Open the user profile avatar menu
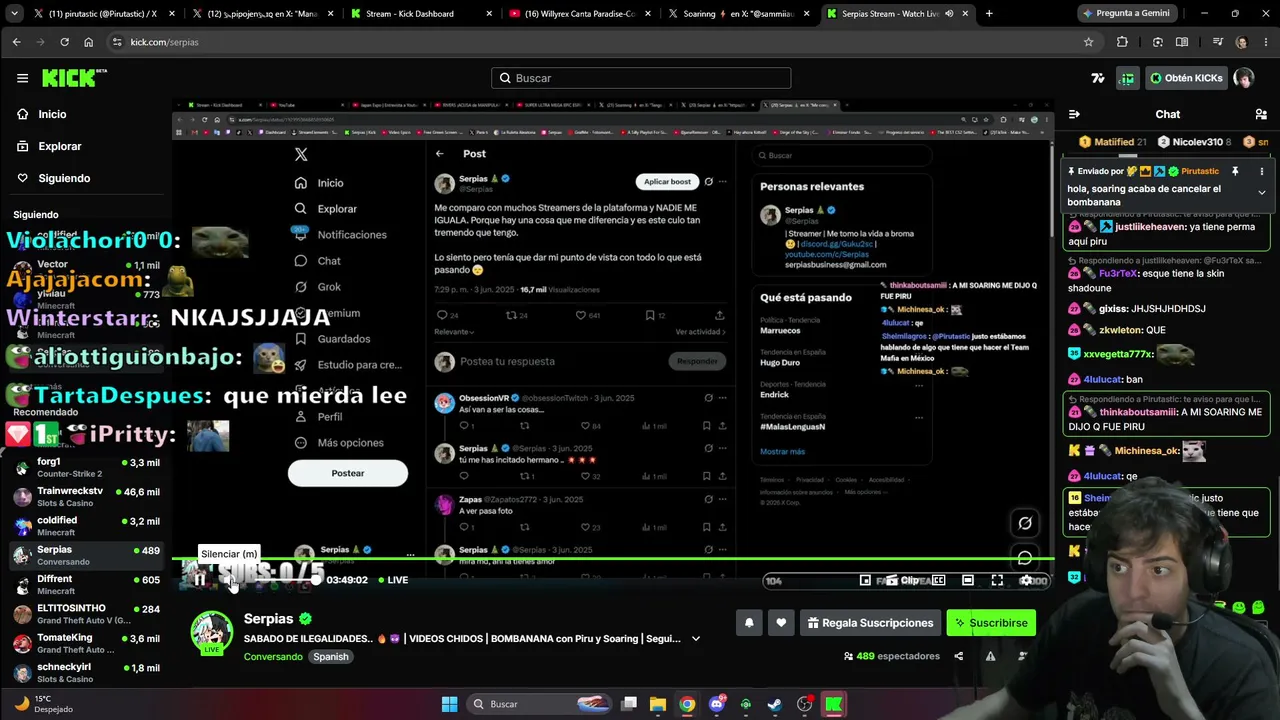1280x720 pixels. (x=1243, y=78)
